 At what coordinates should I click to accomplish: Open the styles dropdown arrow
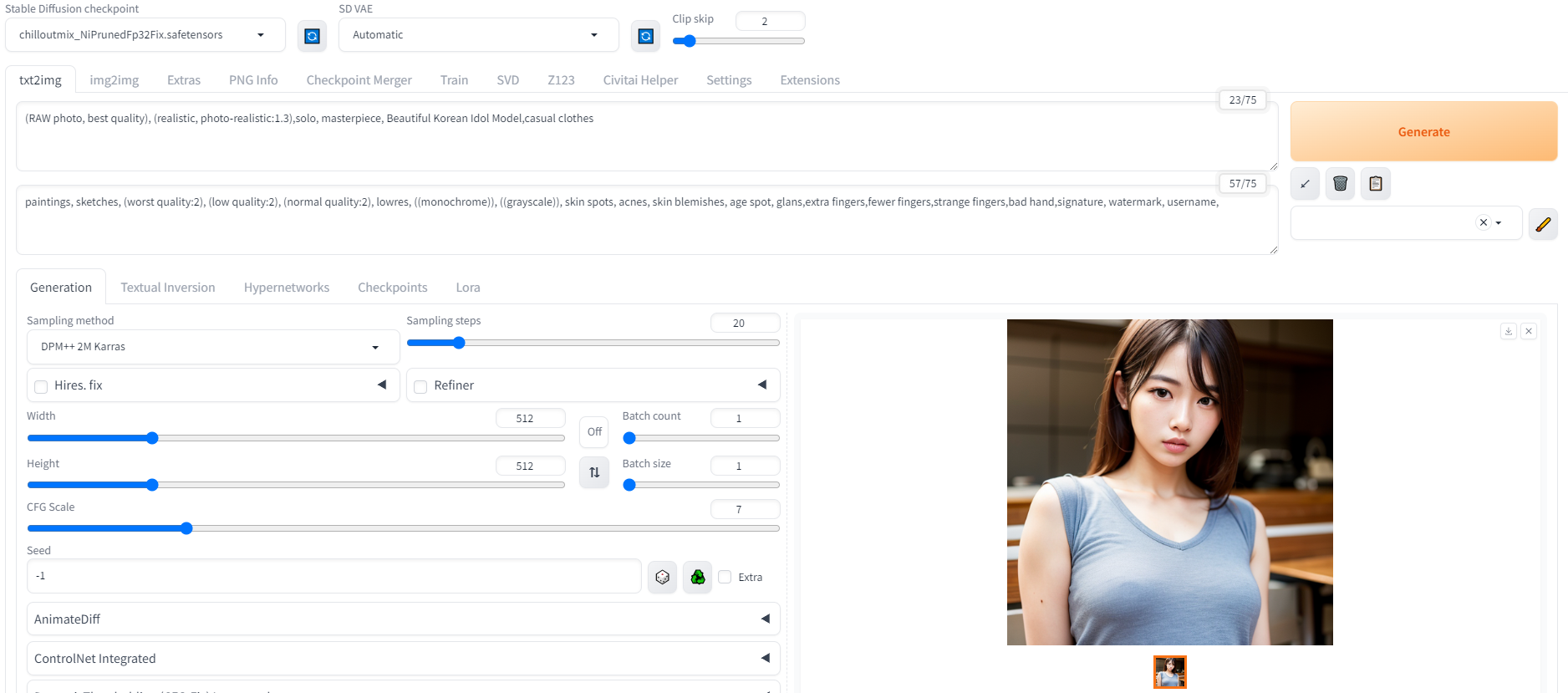coord(1499,223)
